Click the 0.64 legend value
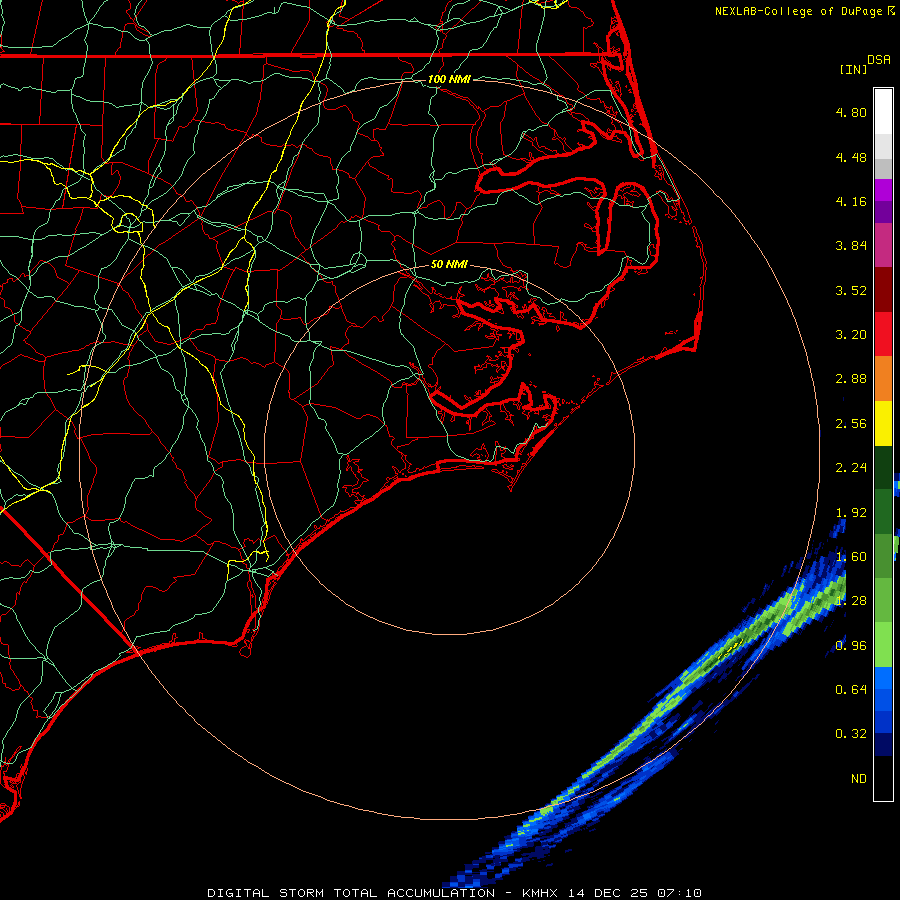The image size is (900, 900). tap(851, 690)
